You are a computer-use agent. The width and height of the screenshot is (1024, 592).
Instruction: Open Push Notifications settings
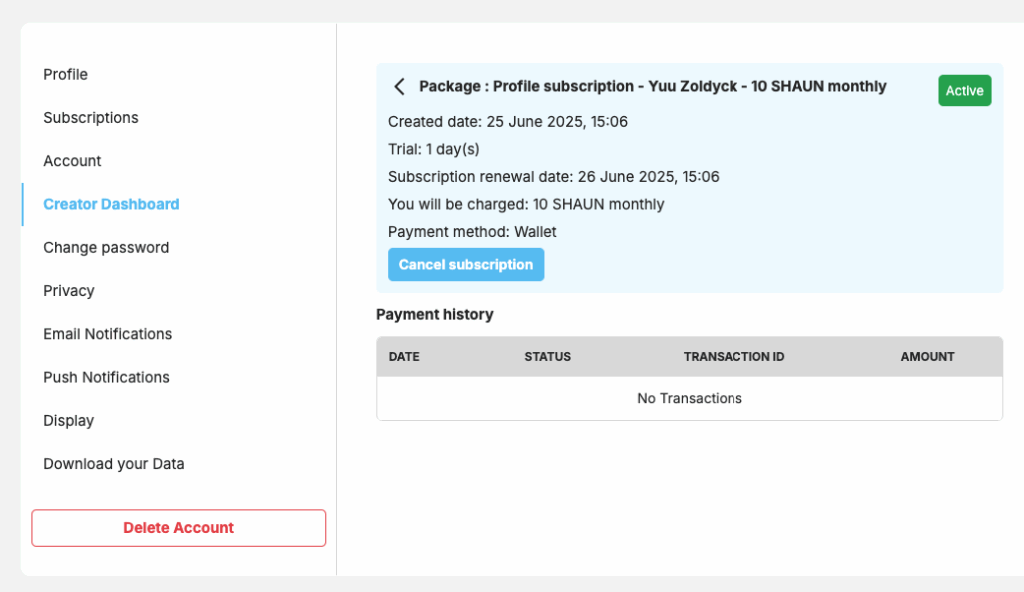pos(106,377)
